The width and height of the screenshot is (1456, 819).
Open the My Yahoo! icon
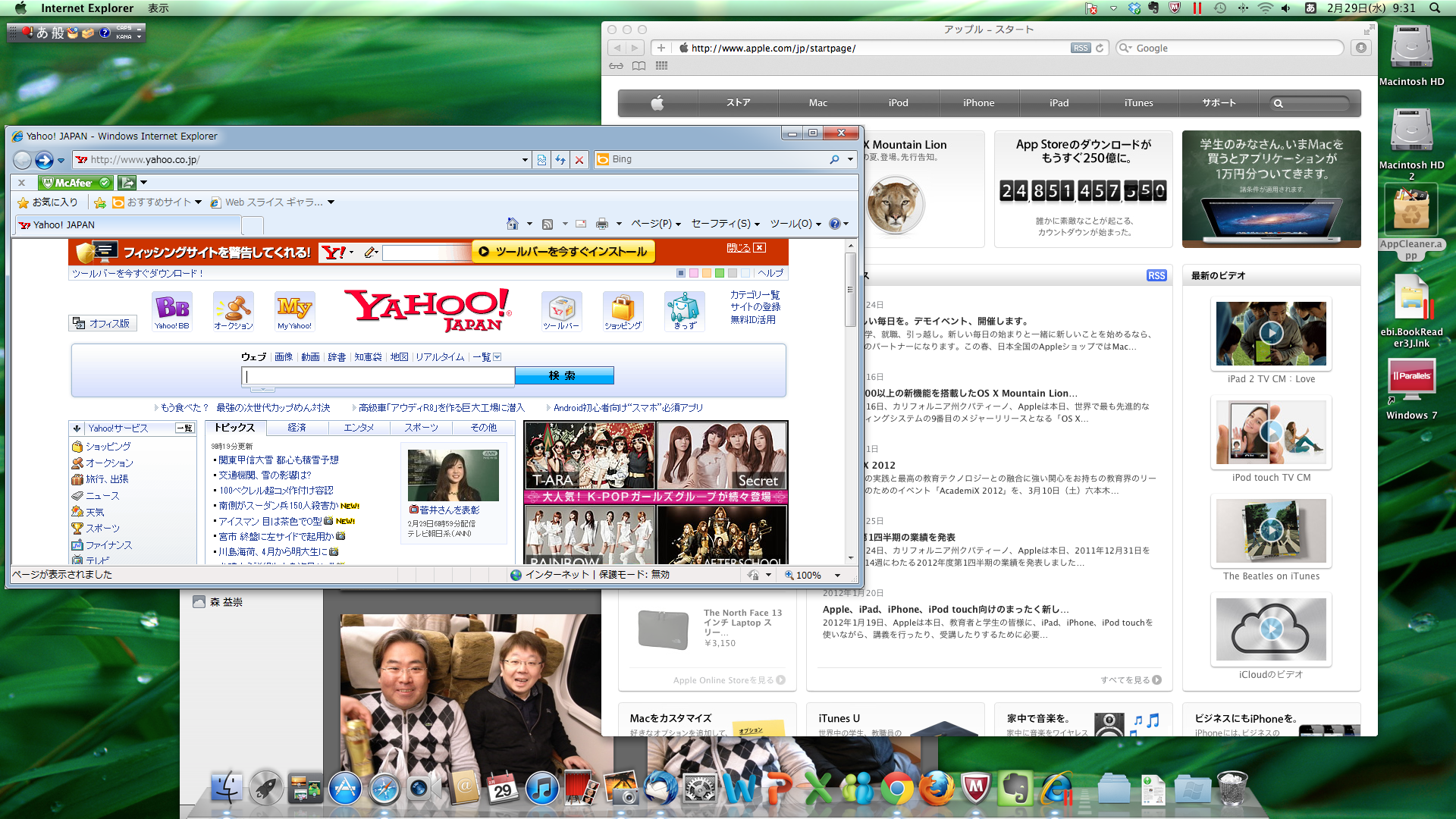(x=294, y=312)
